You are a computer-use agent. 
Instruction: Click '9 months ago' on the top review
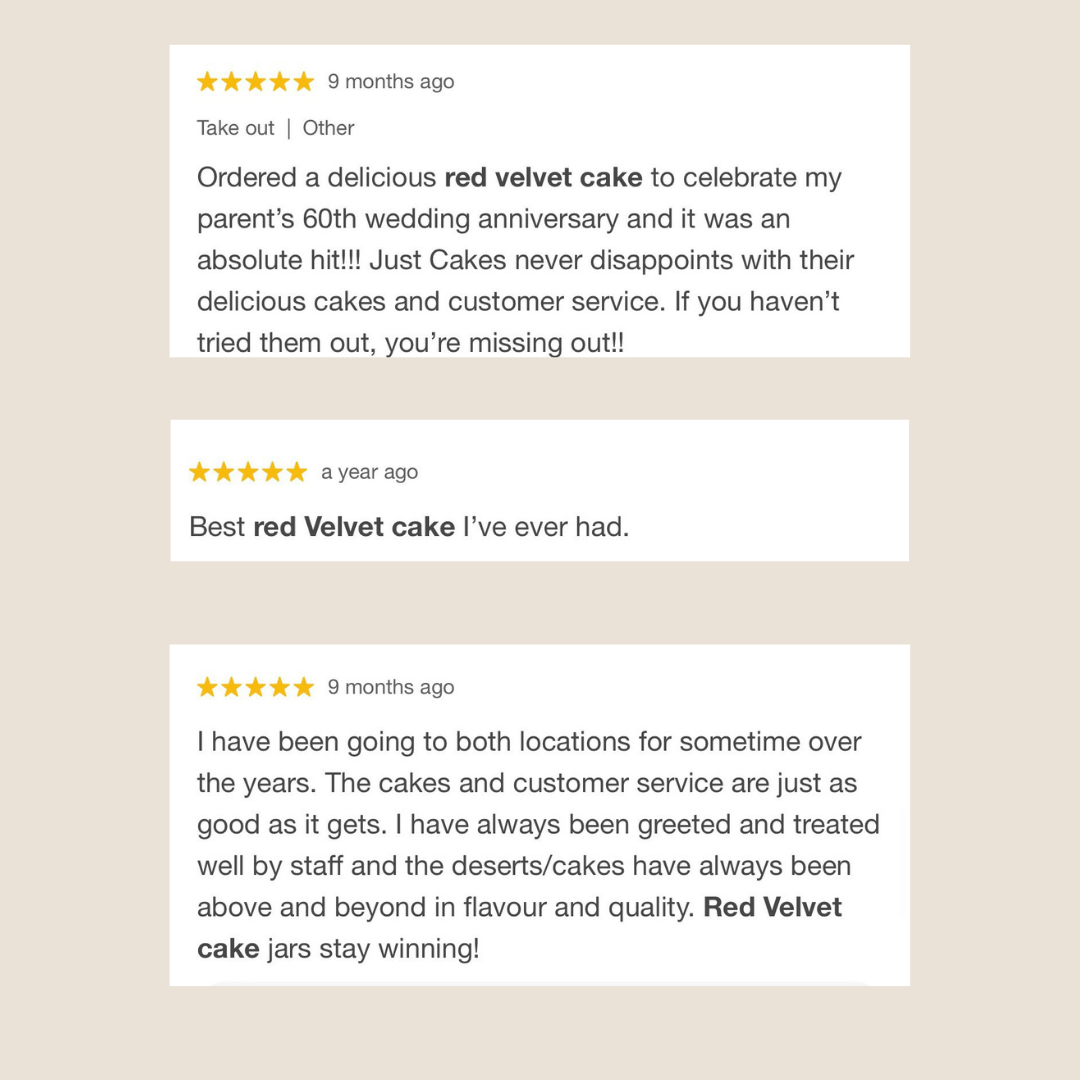pyautogui.click(x=391, y=82)
